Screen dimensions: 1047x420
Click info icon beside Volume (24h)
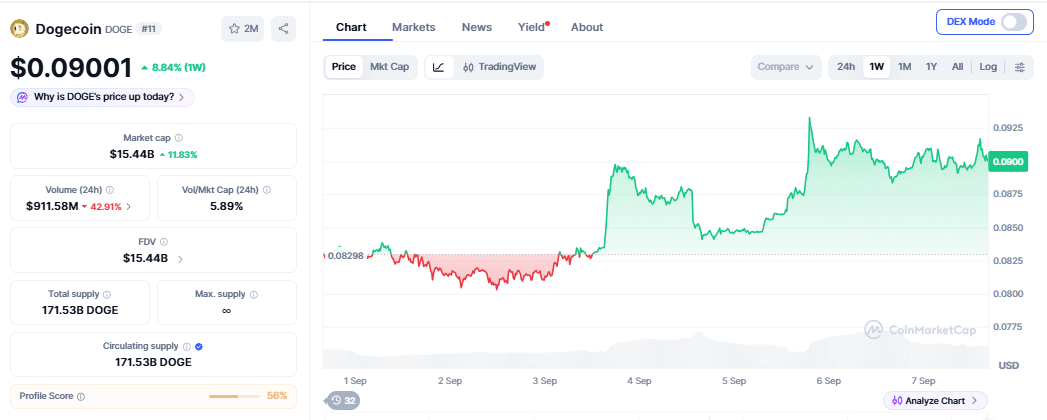(110, 190)
